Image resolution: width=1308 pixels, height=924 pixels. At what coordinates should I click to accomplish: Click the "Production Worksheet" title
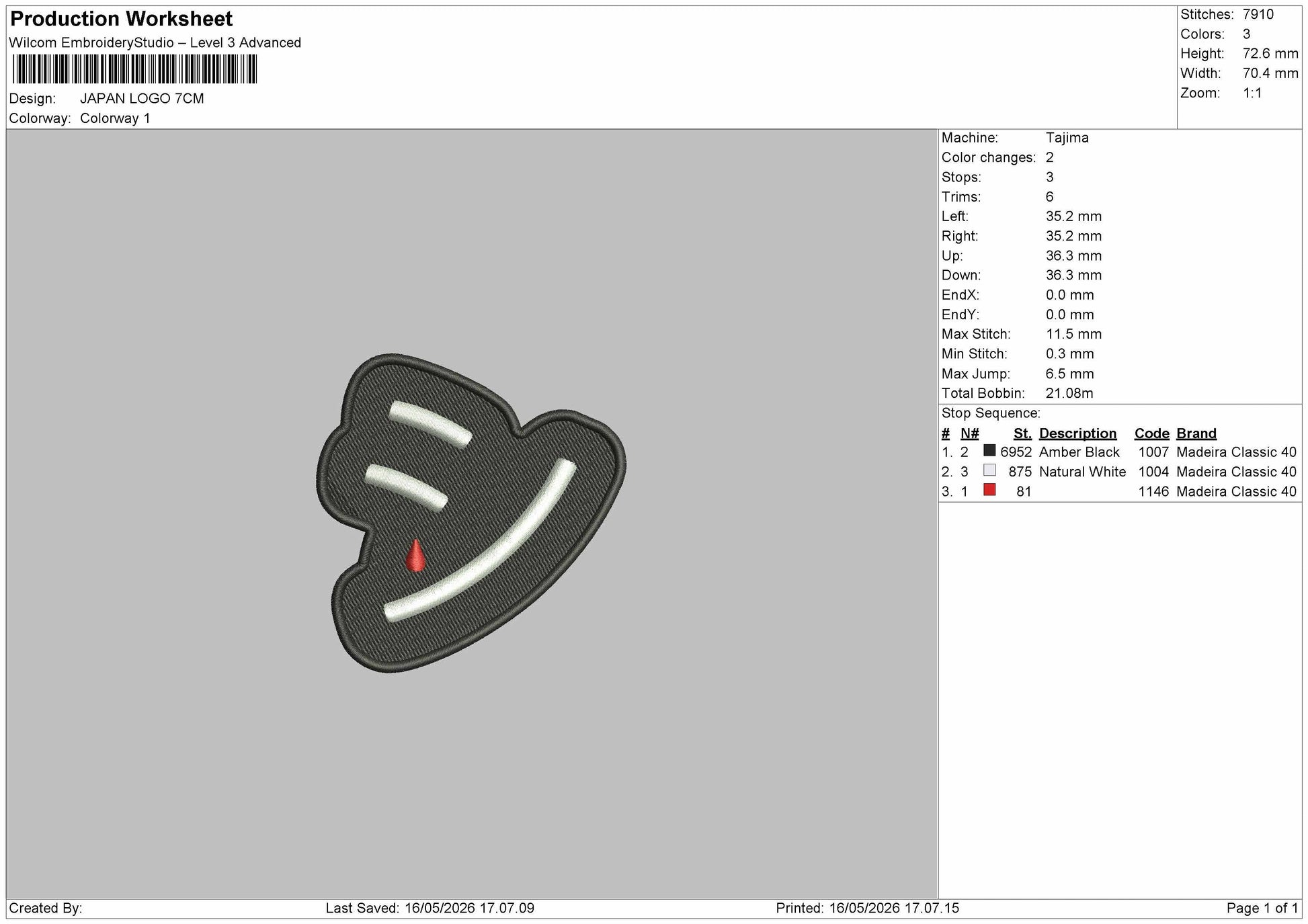(122, 19)
